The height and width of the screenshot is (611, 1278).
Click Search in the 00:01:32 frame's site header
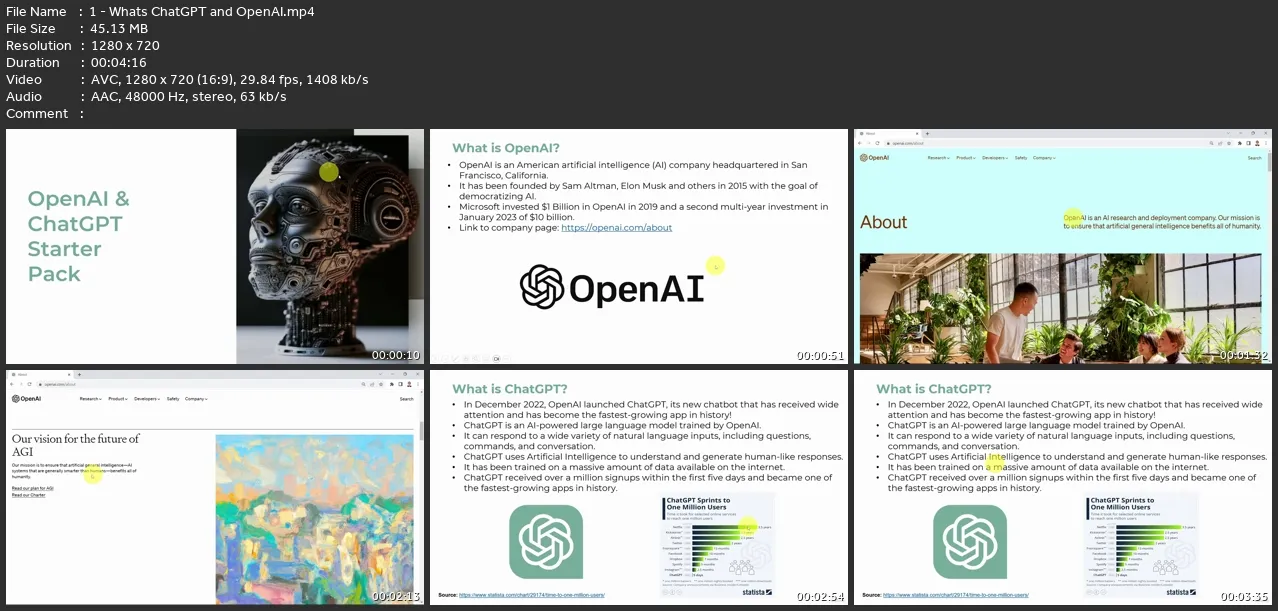click(x=1254, y=158)
